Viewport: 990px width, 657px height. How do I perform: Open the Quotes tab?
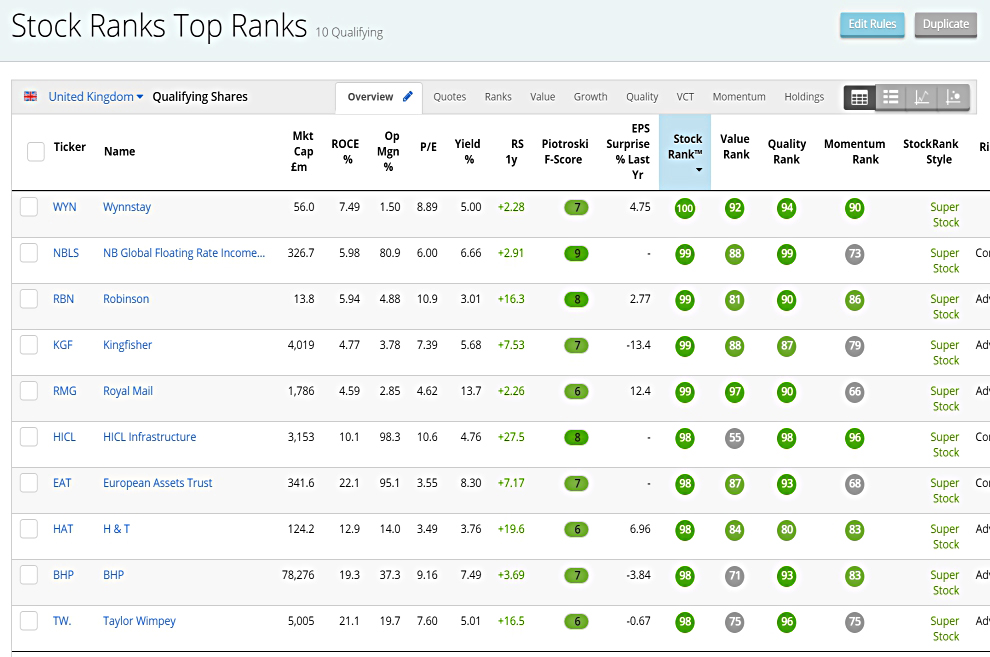point(450,97)
